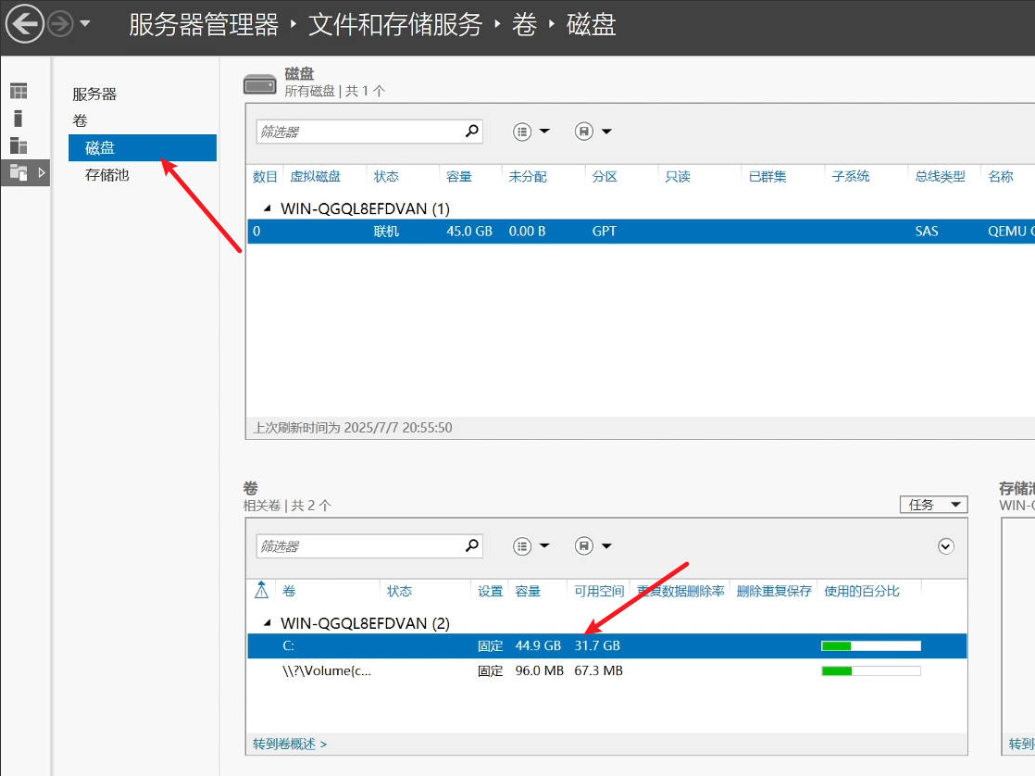1035x776 pixels.
Task: Click the disks 筛选器 filter input field
Action: 358,131
